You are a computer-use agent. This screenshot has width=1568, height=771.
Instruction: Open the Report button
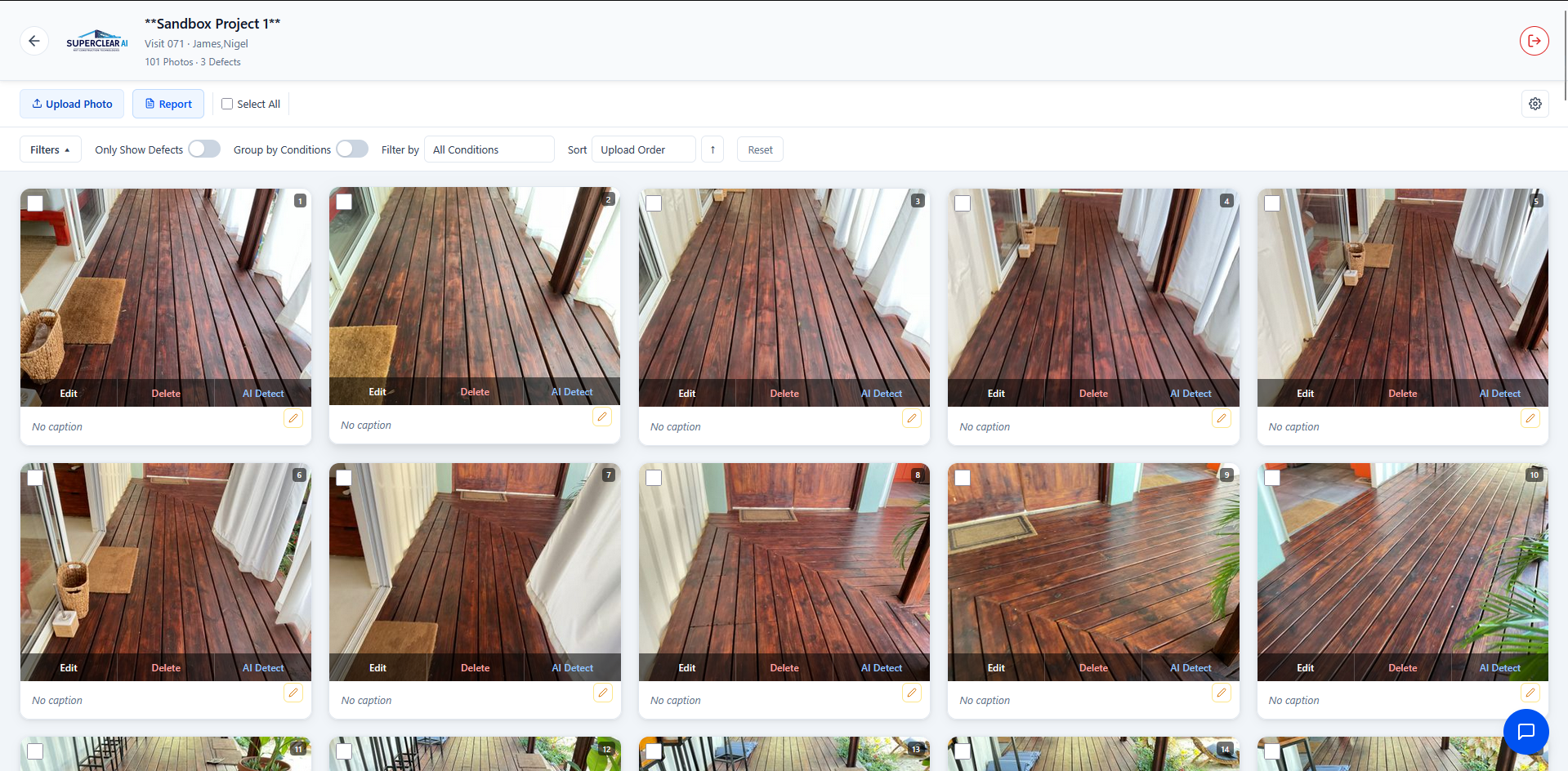pyautogui.click(x=168, y=104)
